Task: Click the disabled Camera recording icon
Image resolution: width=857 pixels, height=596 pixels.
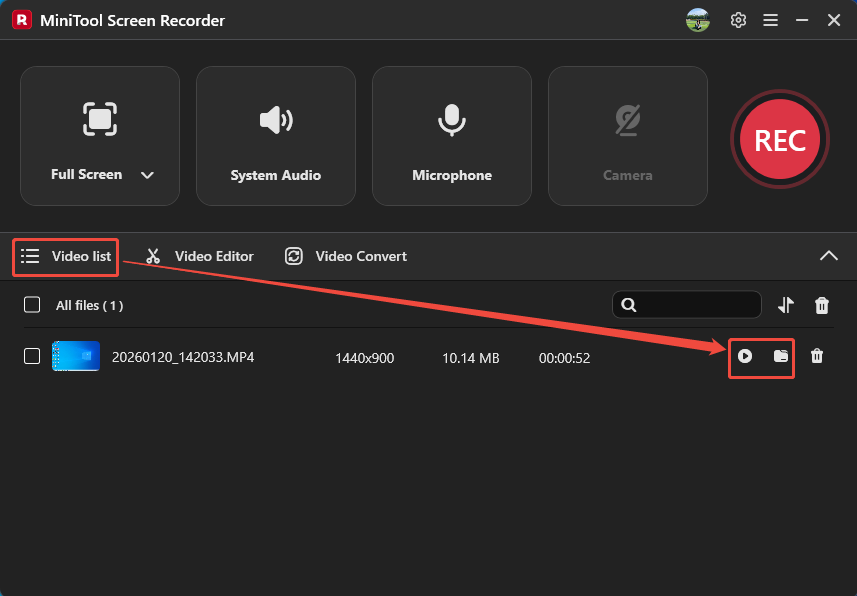Action: [627, 120]
